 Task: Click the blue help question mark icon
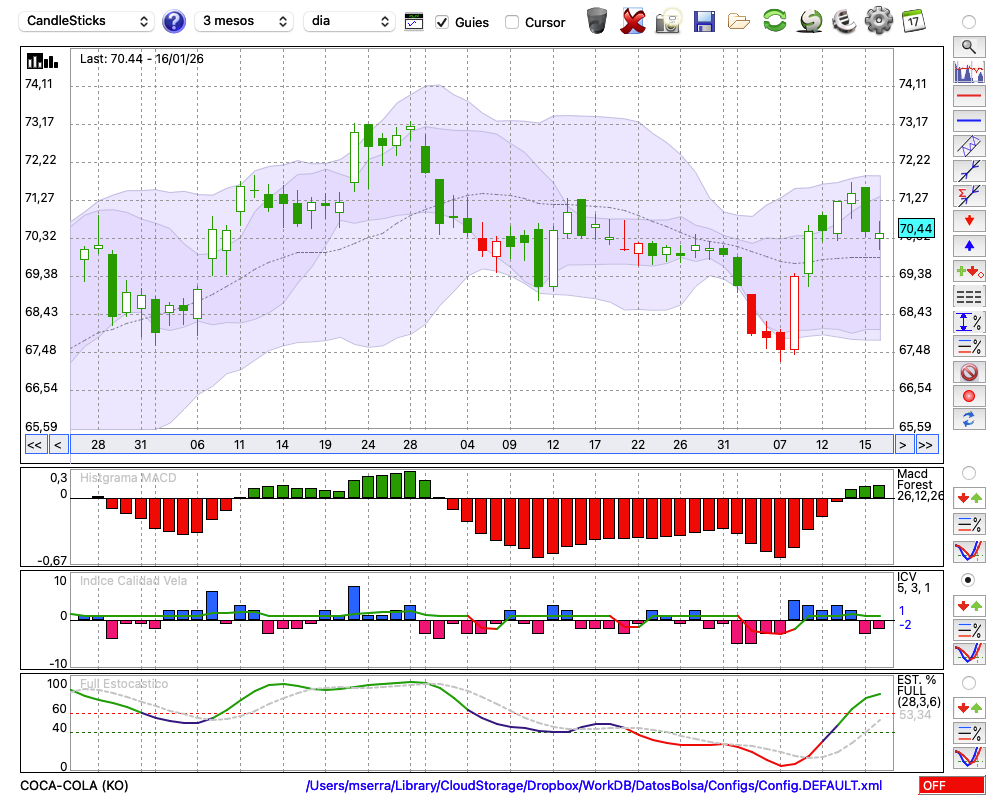pyautogui.click(x=174, y=21)
